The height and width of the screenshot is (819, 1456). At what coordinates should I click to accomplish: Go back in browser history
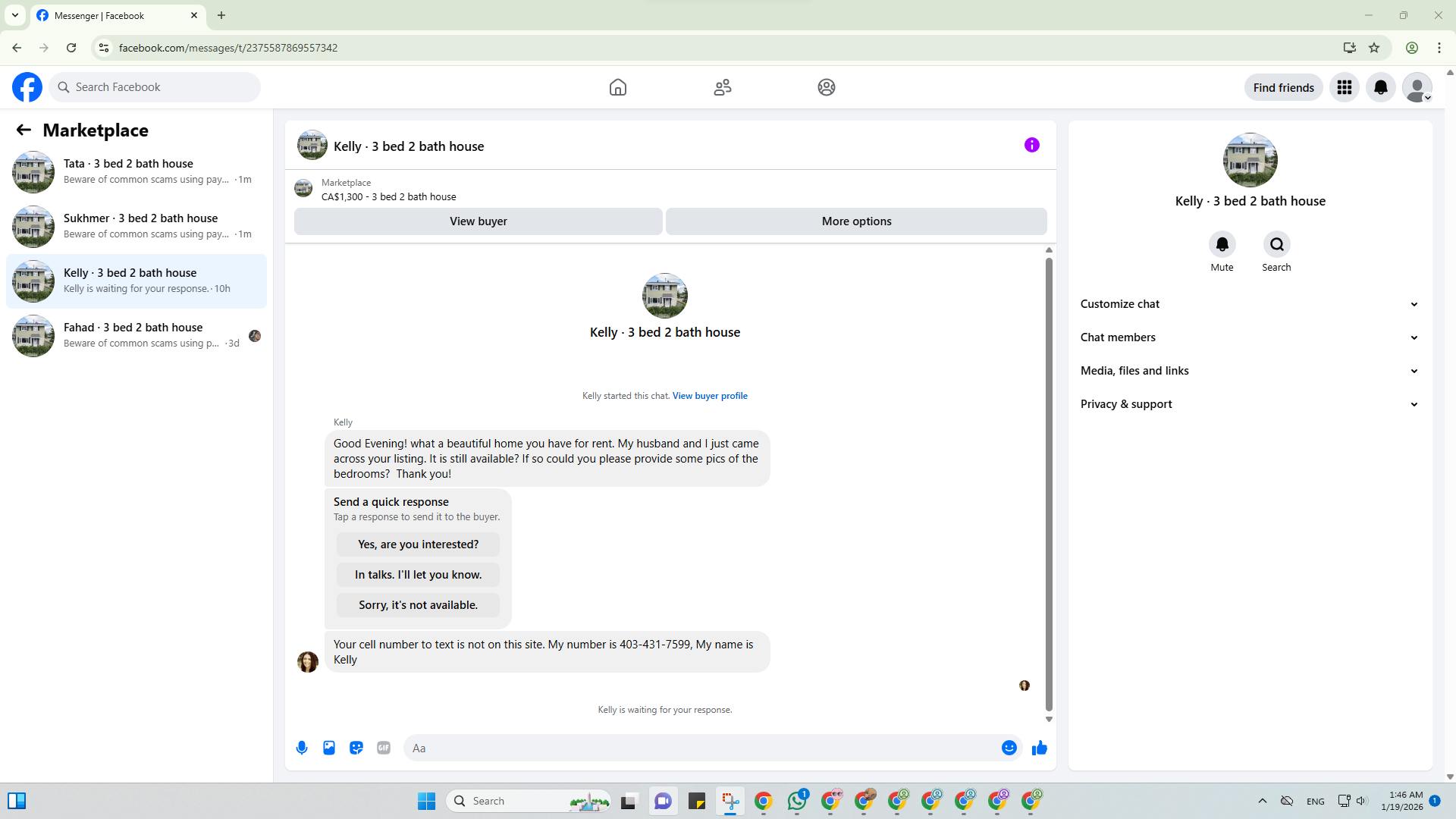pyautogui.click(x=17, y=48)
